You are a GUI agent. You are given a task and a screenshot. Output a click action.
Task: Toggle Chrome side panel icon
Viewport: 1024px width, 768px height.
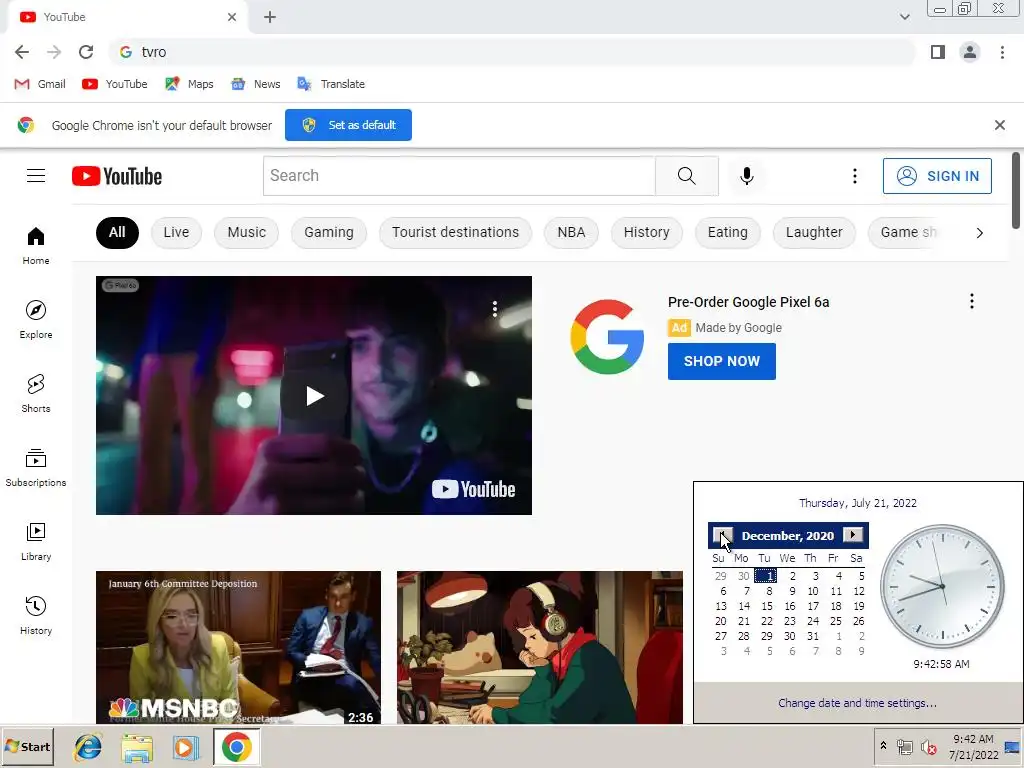938,52
